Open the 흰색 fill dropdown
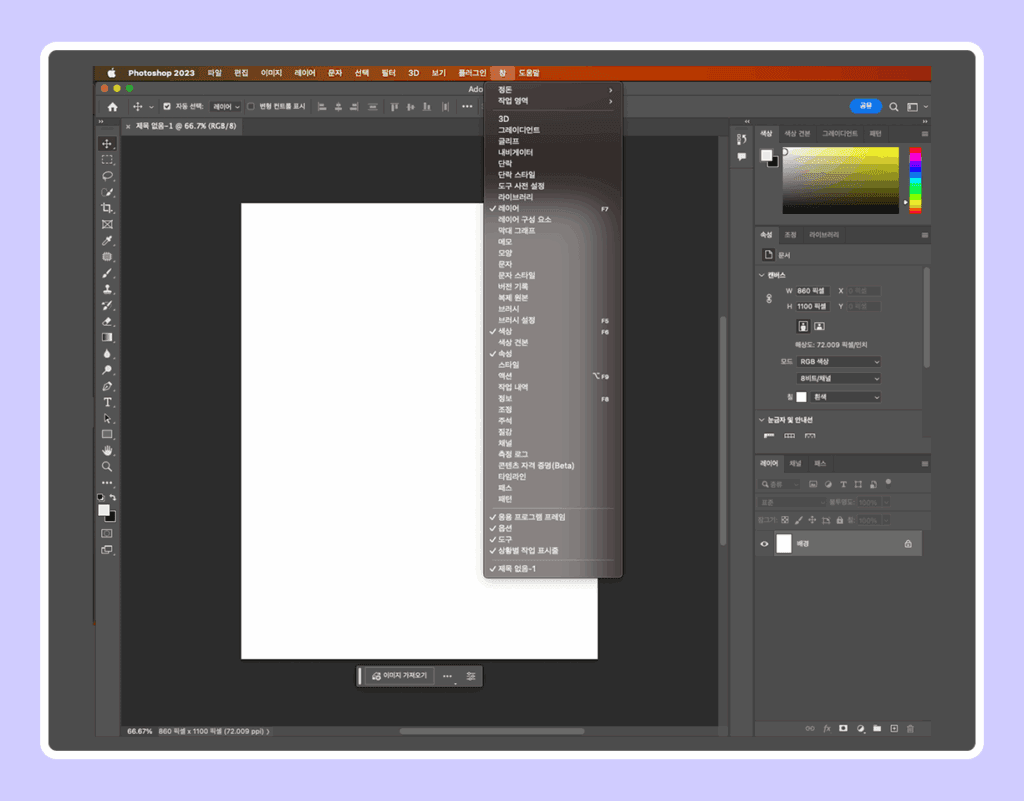The width and height of the screenshot is (1024, 801). point(845,397)
